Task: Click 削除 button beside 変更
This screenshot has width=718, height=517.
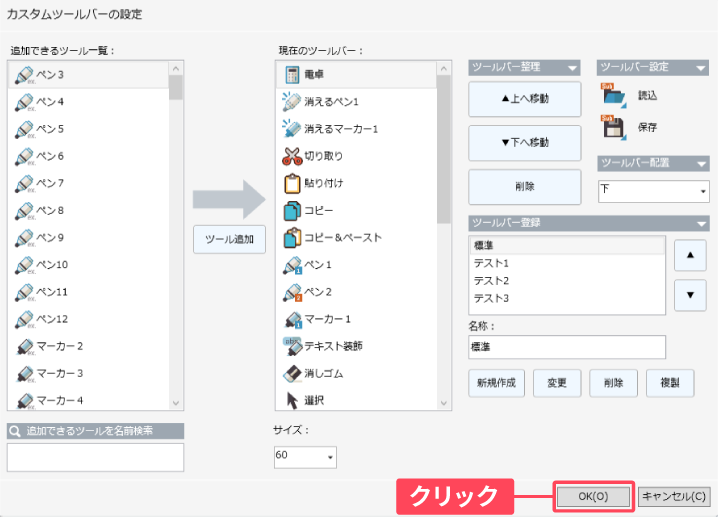Action: [x=613, y=383]
